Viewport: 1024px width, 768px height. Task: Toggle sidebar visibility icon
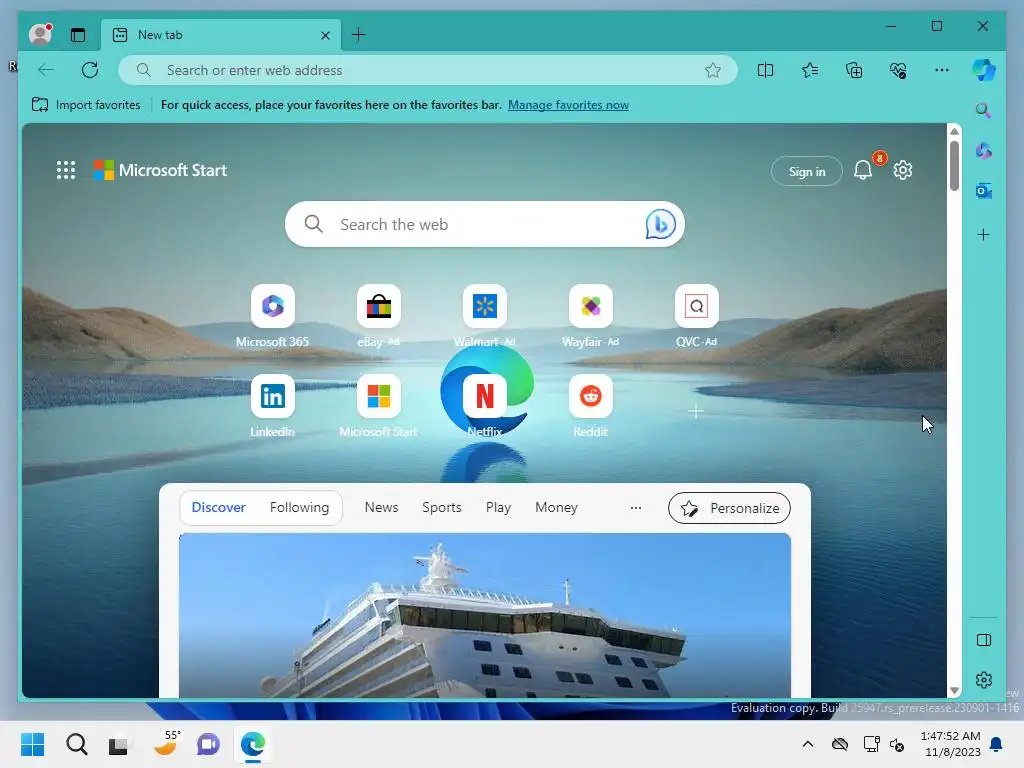[984, 640]
